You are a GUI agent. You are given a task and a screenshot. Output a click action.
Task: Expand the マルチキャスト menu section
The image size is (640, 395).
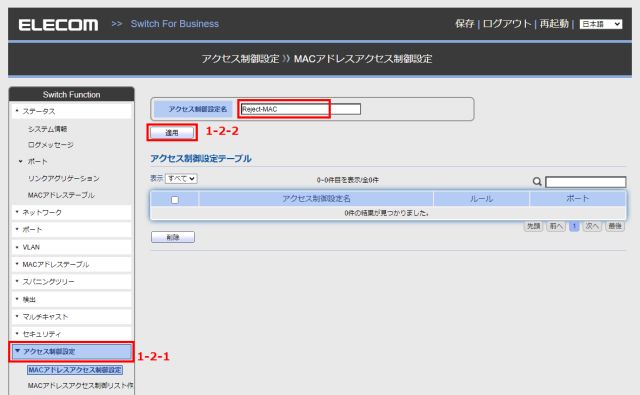71,317
